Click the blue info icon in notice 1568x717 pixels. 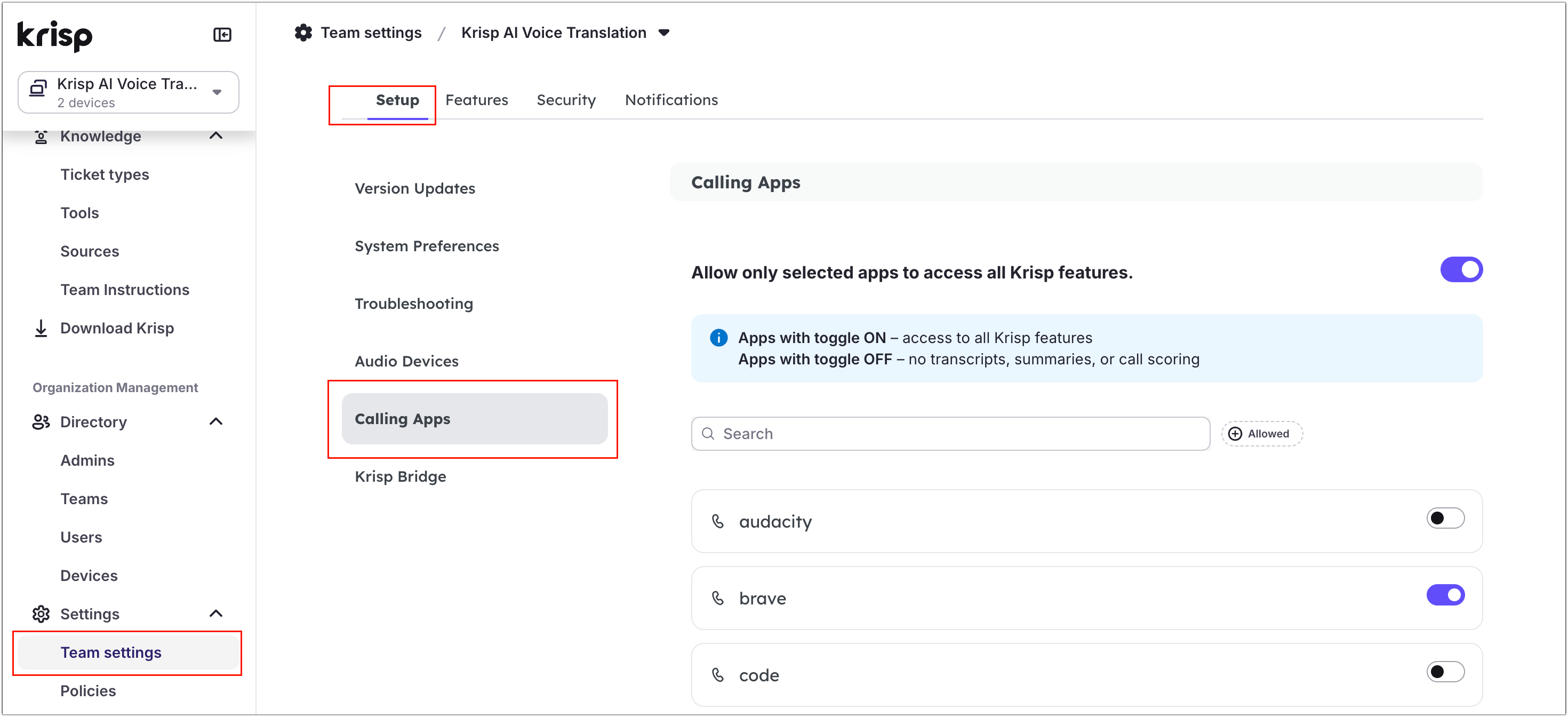[x=718, y=338]
